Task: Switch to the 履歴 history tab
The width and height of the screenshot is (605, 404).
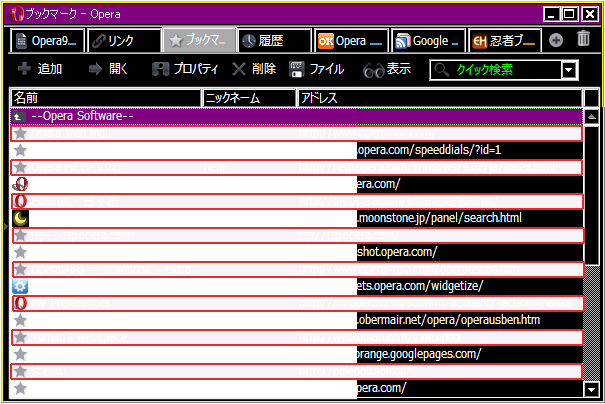Action: point(275,40)
